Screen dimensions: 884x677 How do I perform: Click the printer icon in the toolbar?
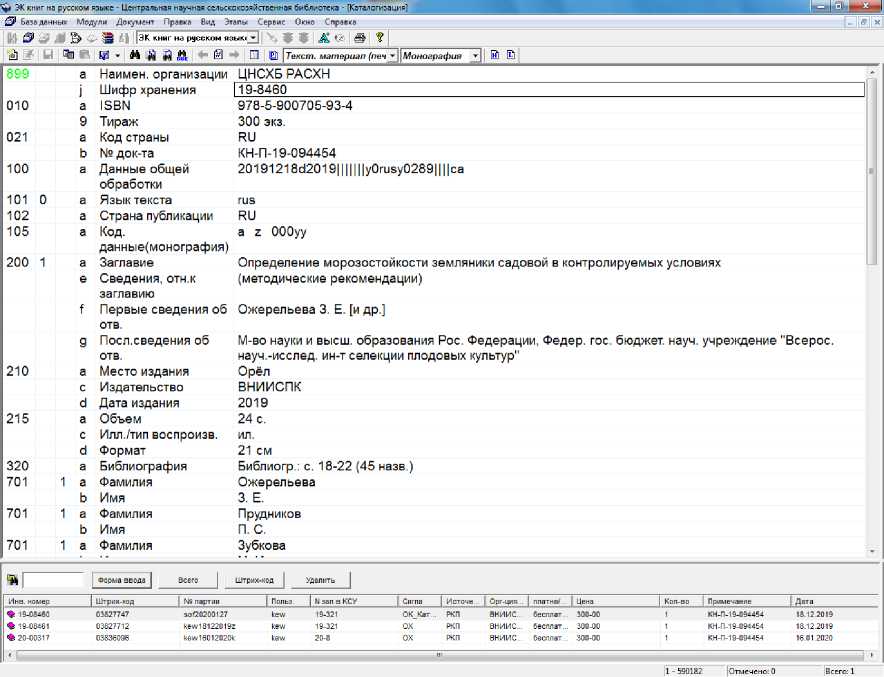pos(360,37)
